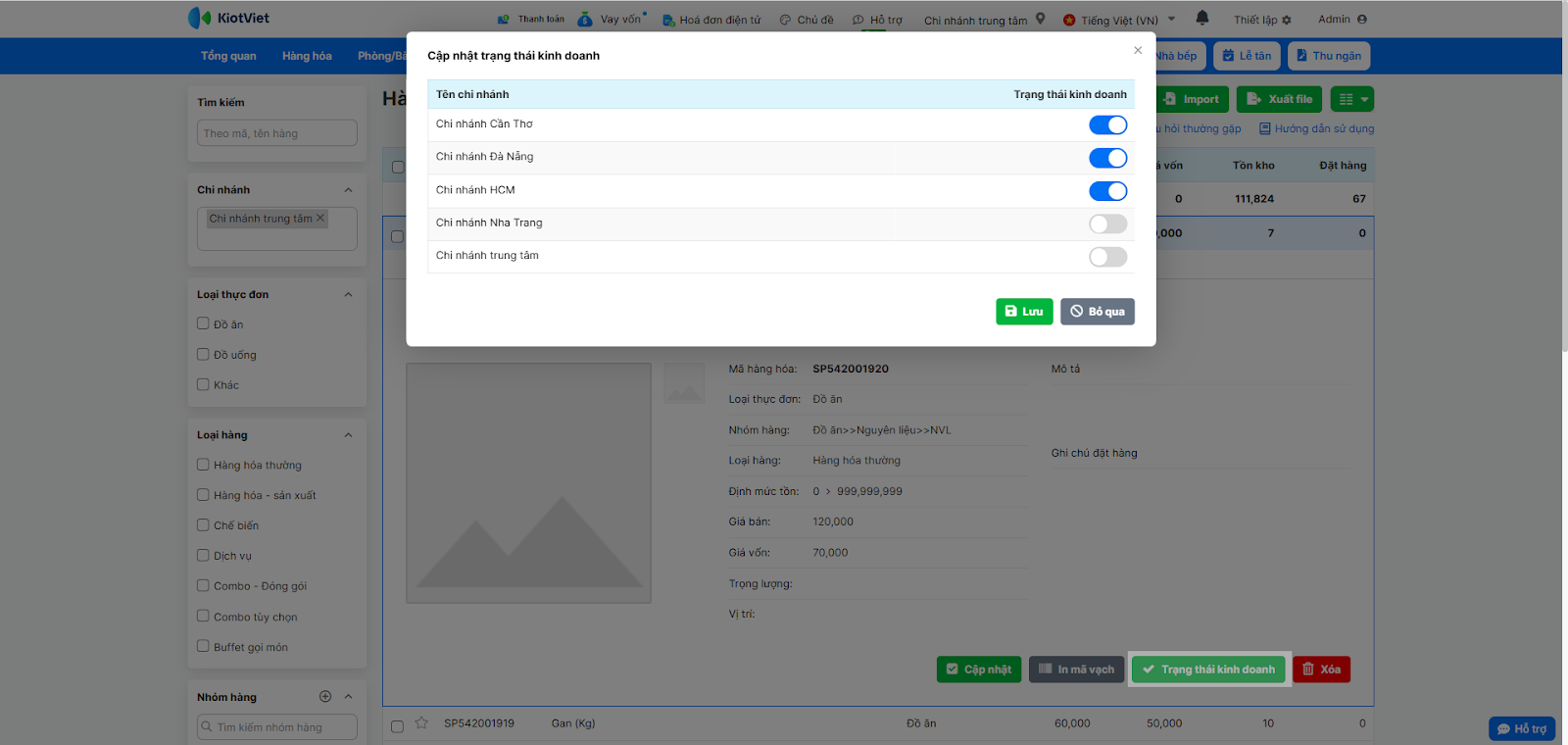Open Hoá đơn điện tử invoice icon
This screenshot has height=745, width=1568.
point(668,21)
